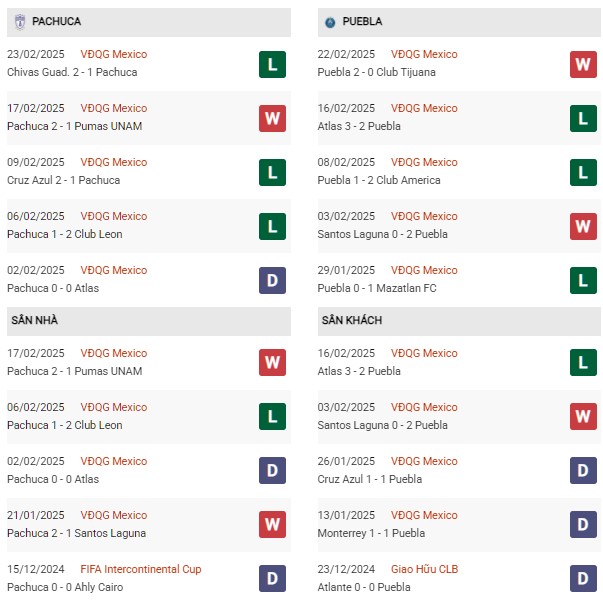Open the PACHUCA team header
Viewport: 603px width, 600px height.
pyautogui.click(x=149, y=22)
